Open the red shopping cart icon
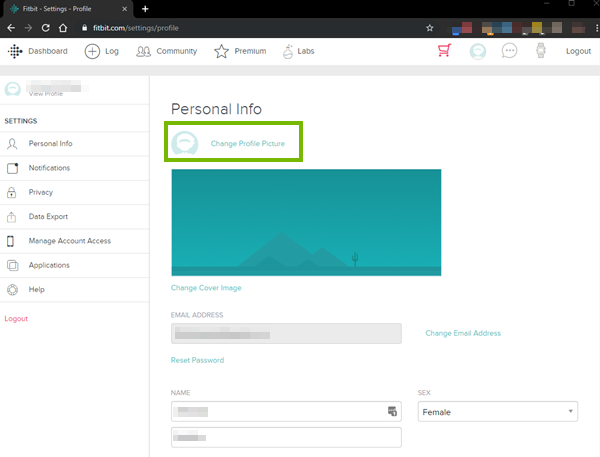The height and width of the screenshot is (457, 600). click(x=444, y=51)
